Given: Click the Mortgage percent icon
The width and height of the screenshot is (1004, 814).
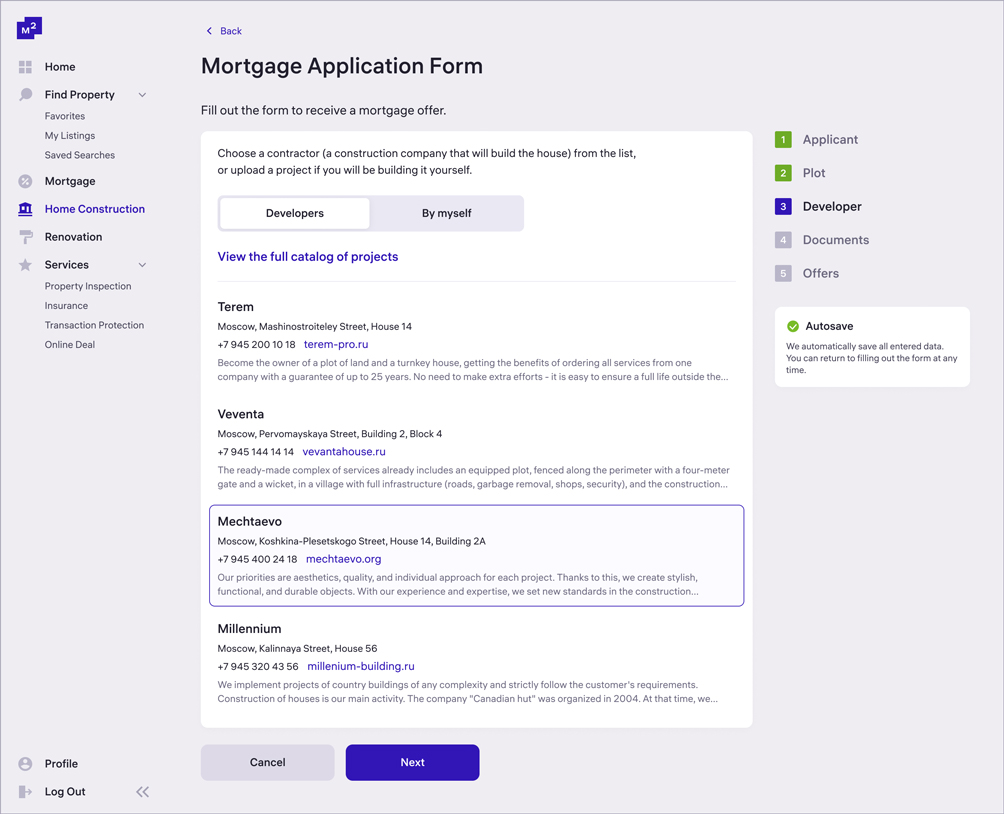Looking at the screenshot, I should (25, 181).
